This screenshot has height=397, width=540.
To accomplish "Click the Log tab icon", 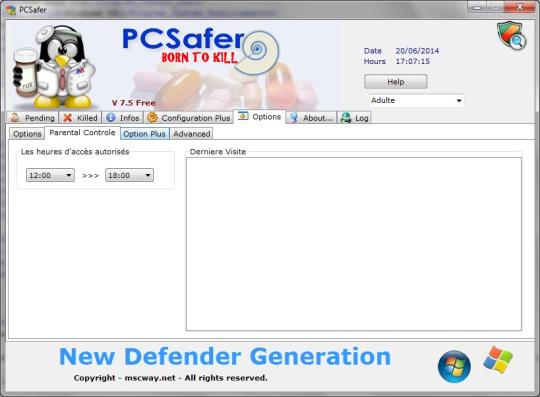I will pyautogui.click(x=346, y=118).
